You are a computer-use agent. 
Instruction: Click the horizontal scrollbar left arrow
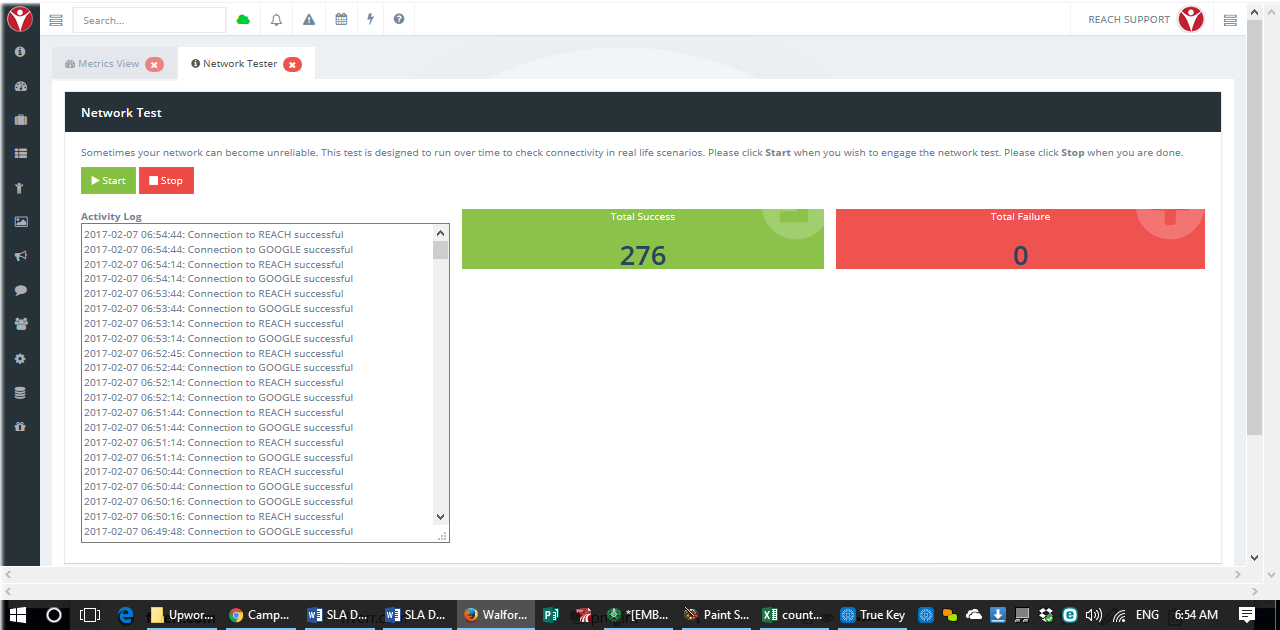point(9,575)
